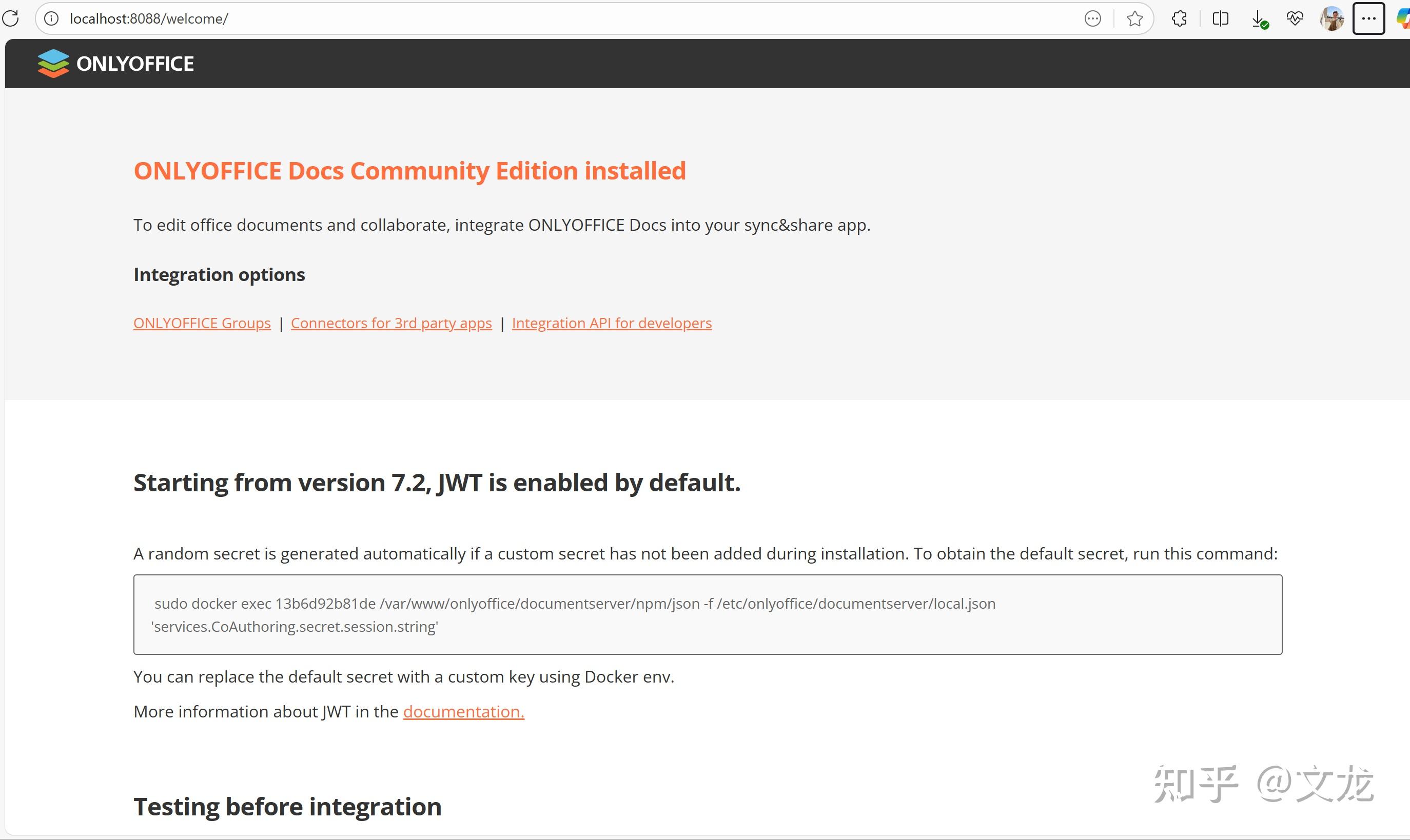Add this page to favorites

(x=1134, y=18)
